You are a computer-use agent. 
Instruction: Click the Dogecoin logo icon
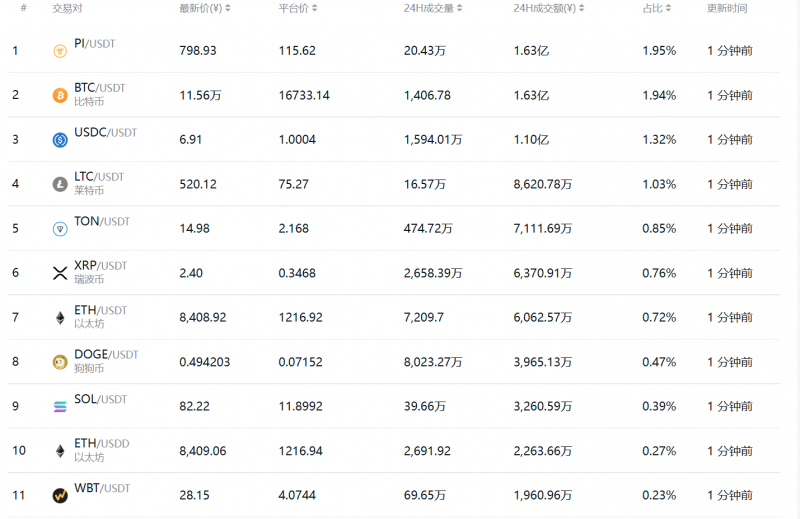pyautogui.click(x=60, y=362)
